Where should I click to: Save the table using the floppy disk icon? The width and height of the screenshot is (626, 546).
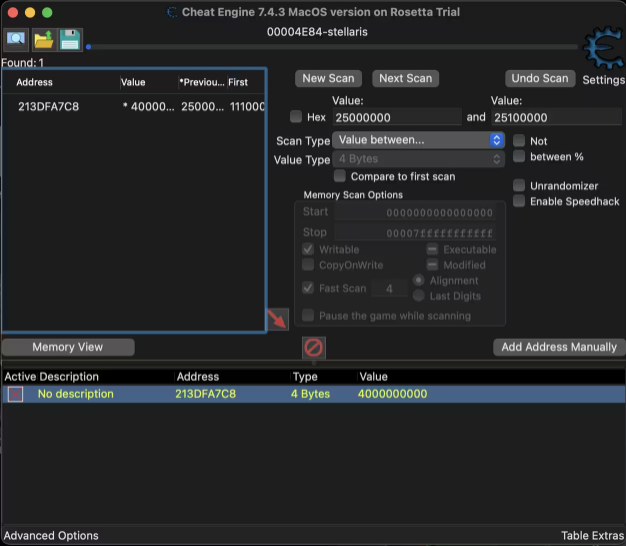pyautogui.click(x=70, y=39)
